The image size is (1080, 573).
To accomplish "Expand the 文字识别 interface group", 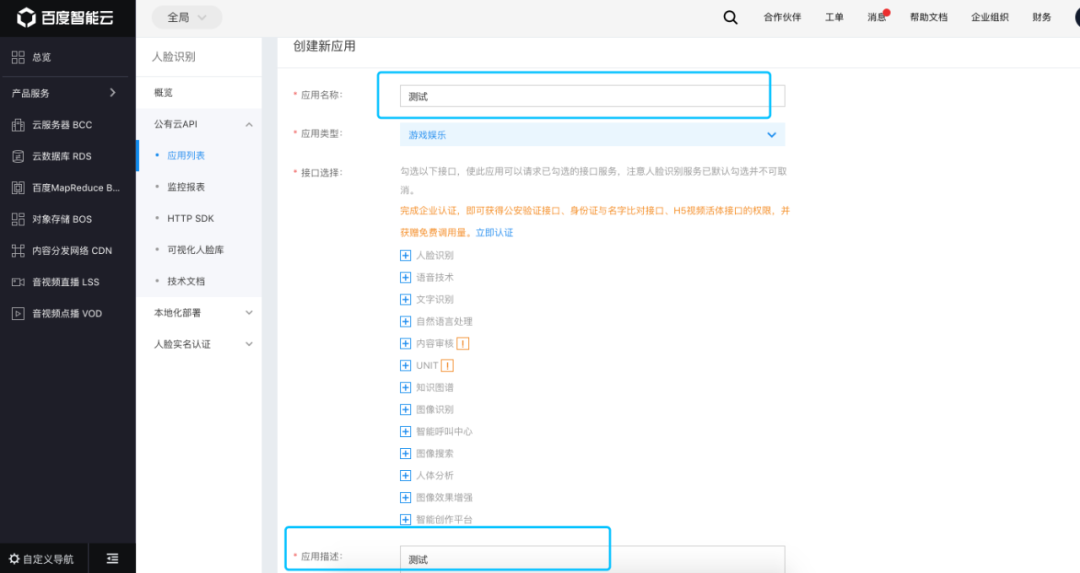I will tap(405, 300).
